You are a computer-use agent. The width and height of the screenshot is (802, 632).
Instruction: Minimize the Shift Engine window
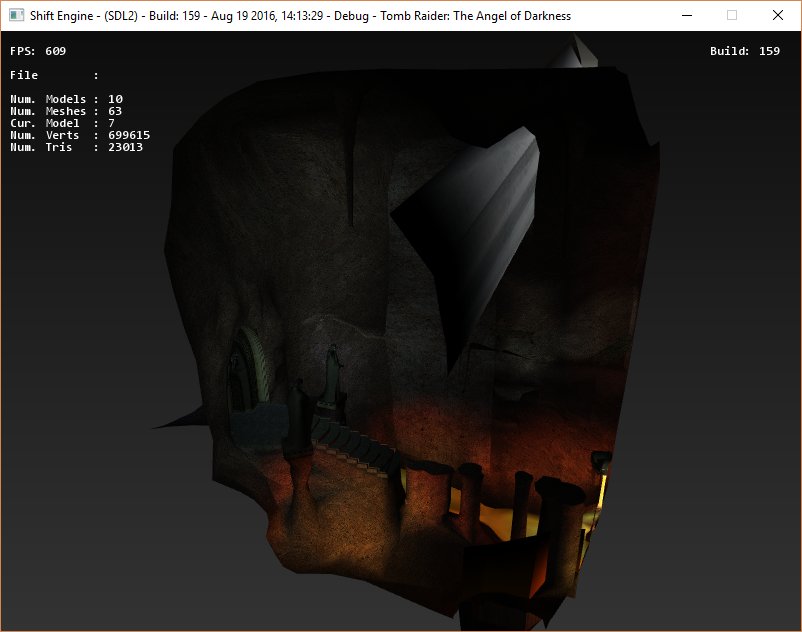click(x=685, y=16)
